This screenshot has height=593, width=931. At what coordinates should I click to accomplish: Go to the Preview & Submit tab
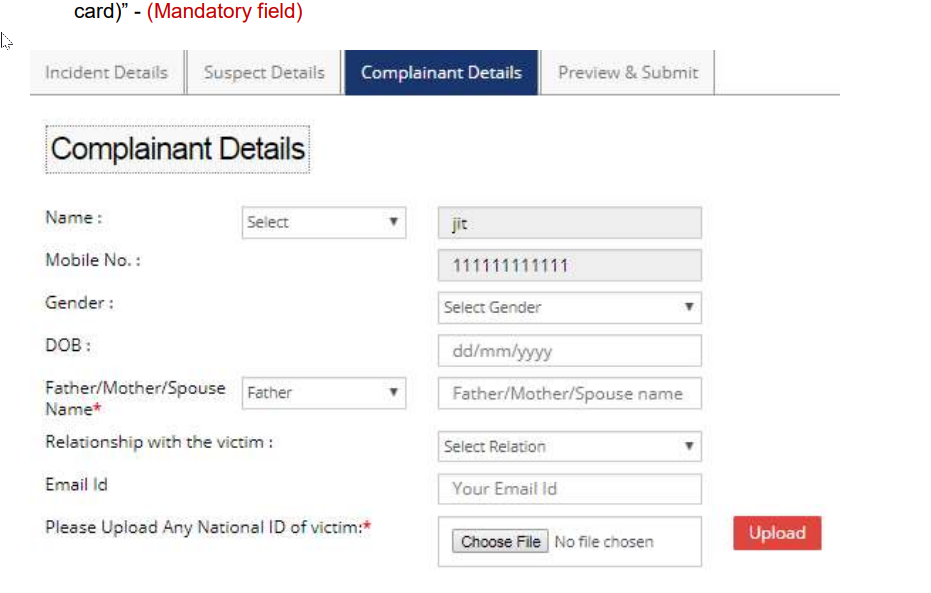pos(627,72)
